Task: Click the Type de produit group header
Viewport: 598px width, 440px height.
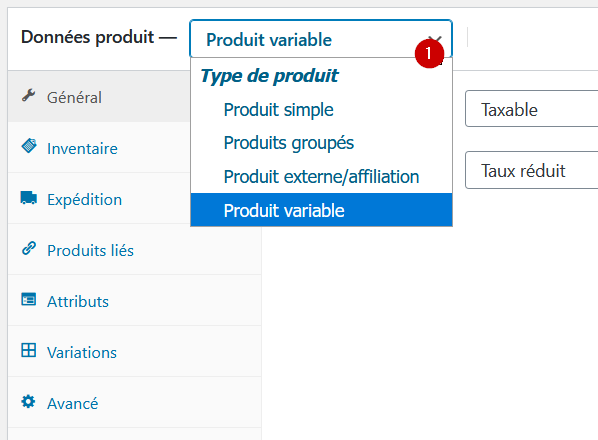Action: pyautogui.click(x=269, y=75)
